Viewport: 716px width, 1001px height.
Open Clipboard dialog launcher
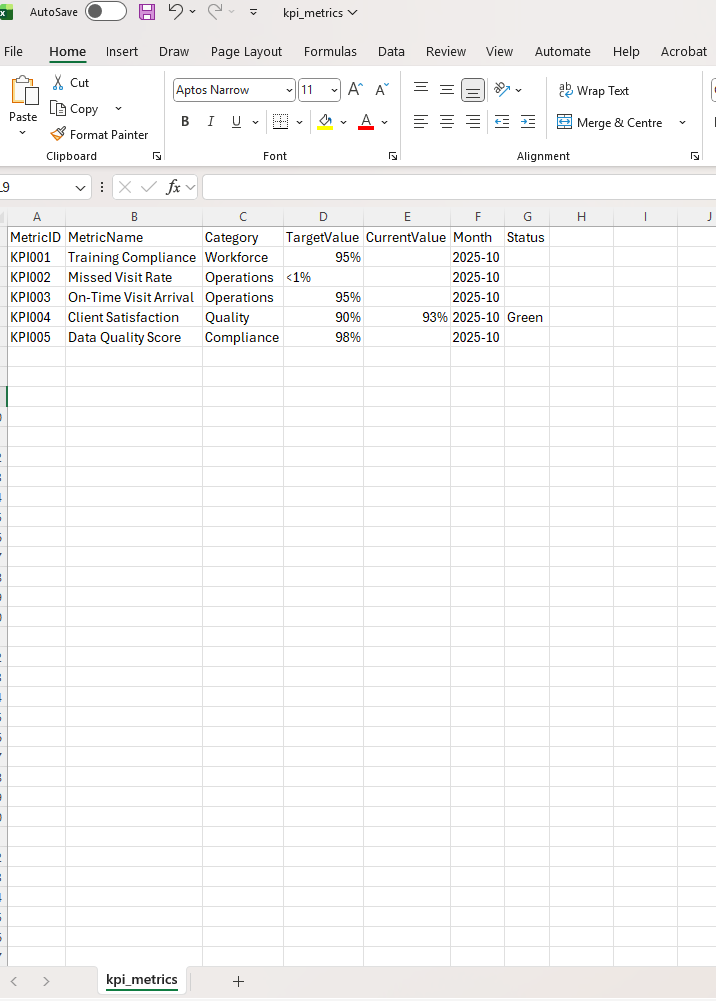(x=157, y=156)
